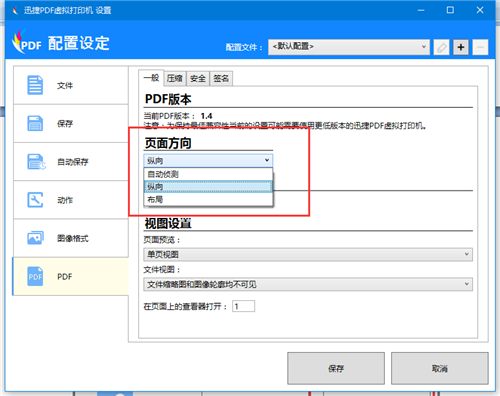Select the PDF sidebar section
The height and width of the screenshot is (396, 500).
pyautogui.click(x=71, y=277)
